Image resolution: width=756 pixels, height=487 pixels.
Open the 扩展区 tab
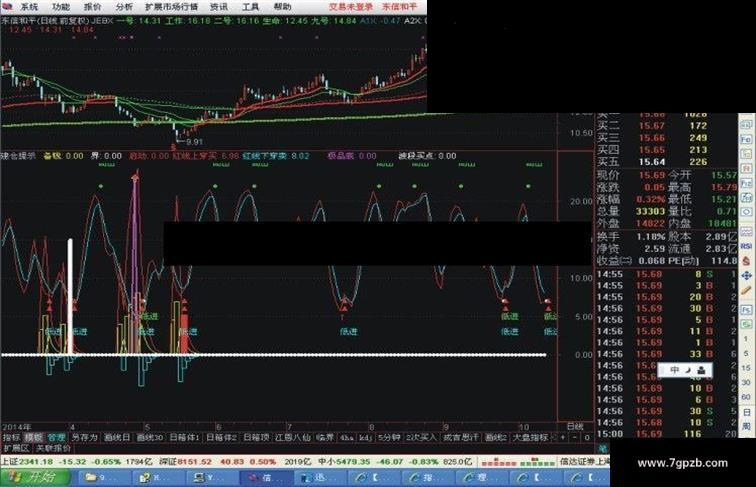coord(16,448)
